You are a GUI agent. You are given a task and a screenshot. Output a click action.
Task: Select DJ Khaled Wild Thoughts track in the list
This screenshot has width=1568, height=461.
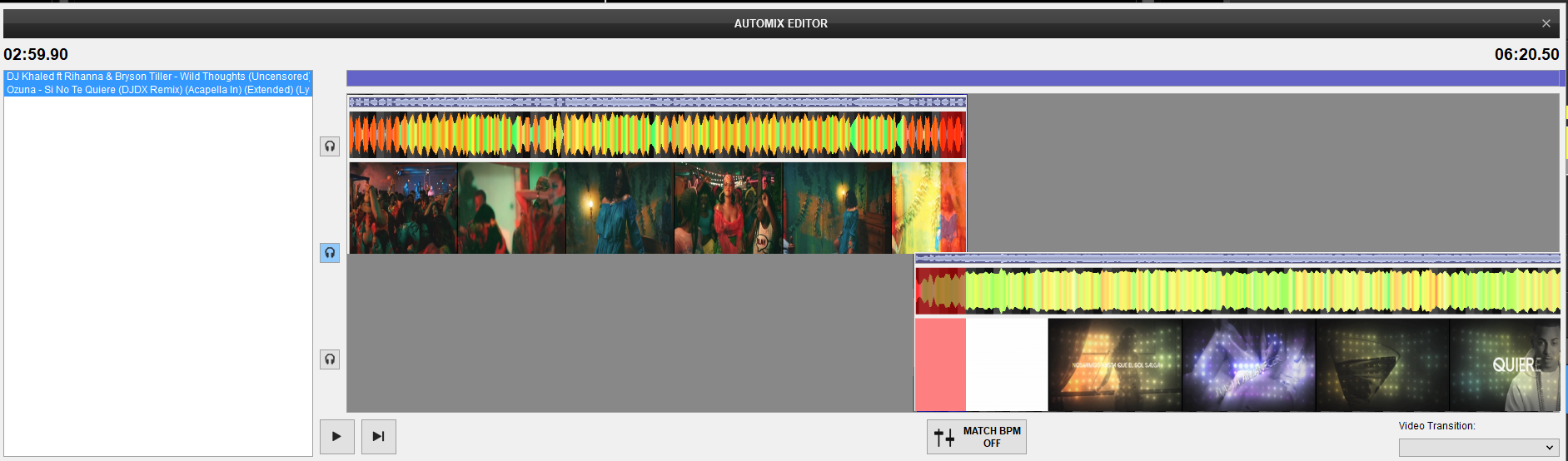click(x=158, y=77)
